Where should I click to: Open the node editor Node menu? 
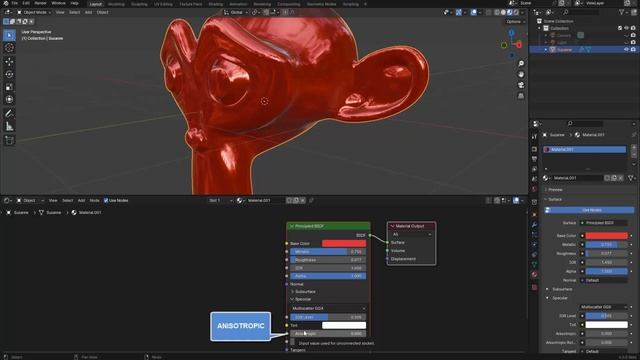[x=94, y=200]
